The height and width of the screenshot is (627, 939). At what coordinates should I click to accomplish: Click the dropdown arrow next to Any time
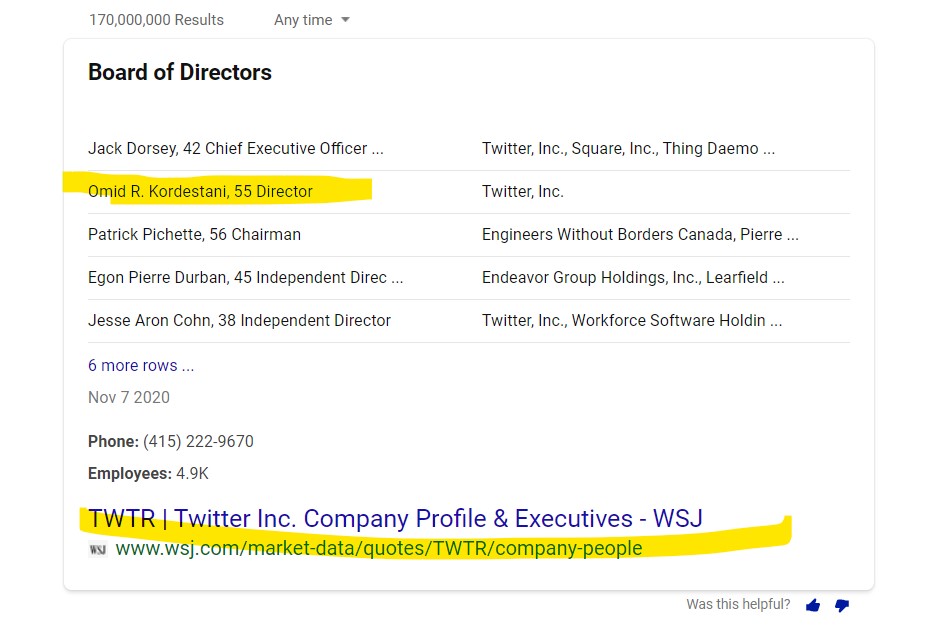click(x=345, y=20)
